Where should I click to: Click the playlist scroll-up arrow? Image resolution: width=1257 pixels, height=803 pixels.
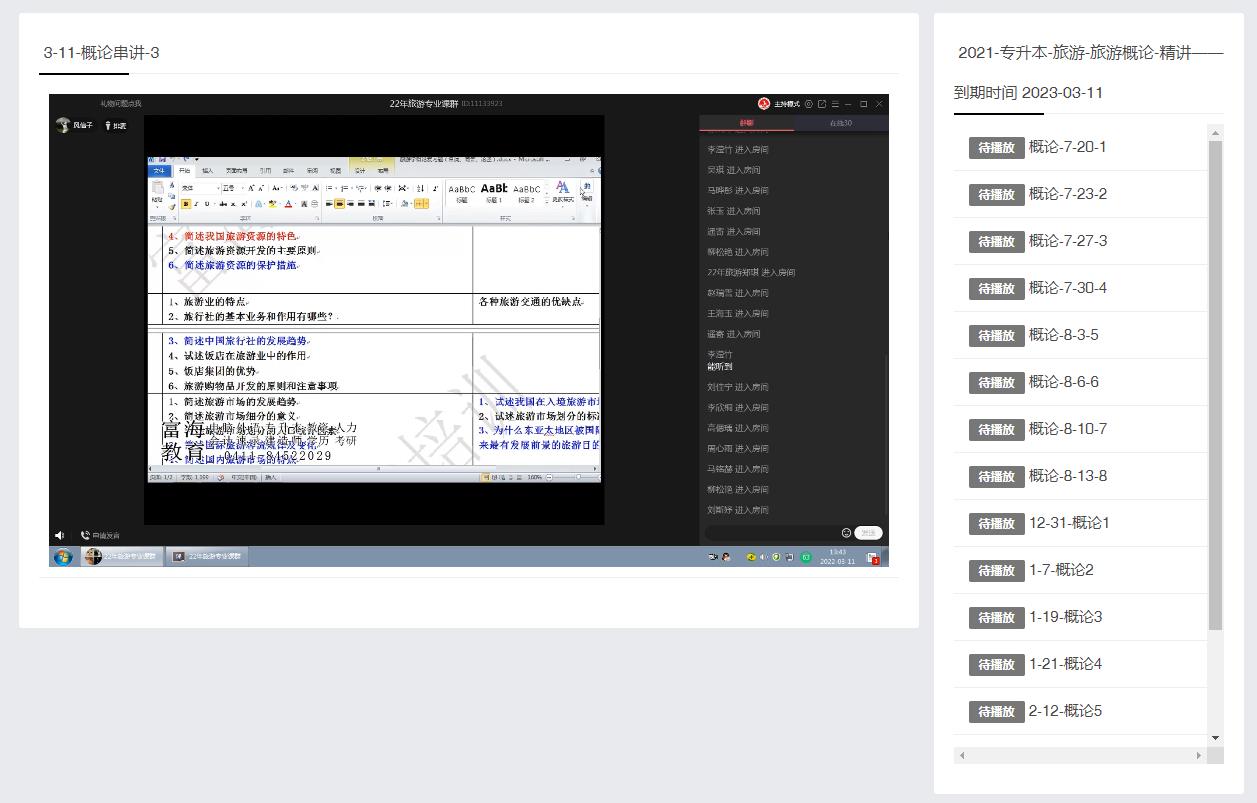click(1215, 132)
